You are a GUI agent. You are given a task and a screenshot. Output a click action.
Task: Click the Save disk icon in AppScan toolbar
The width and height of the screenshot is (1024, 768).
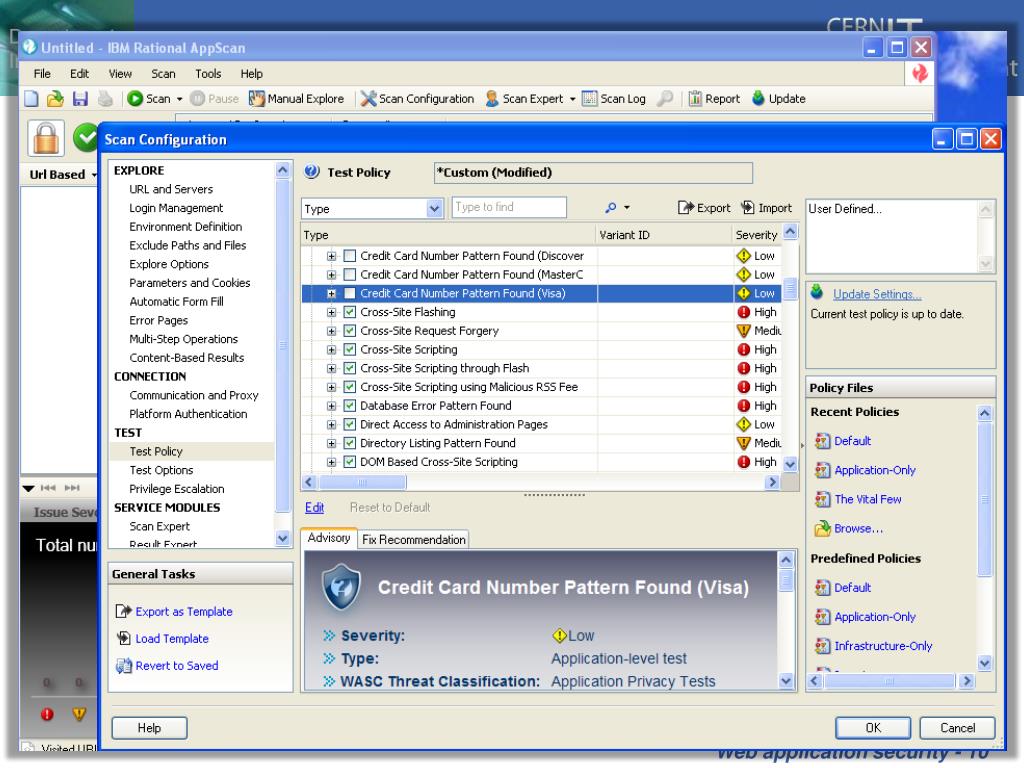[x=80, y=99]
